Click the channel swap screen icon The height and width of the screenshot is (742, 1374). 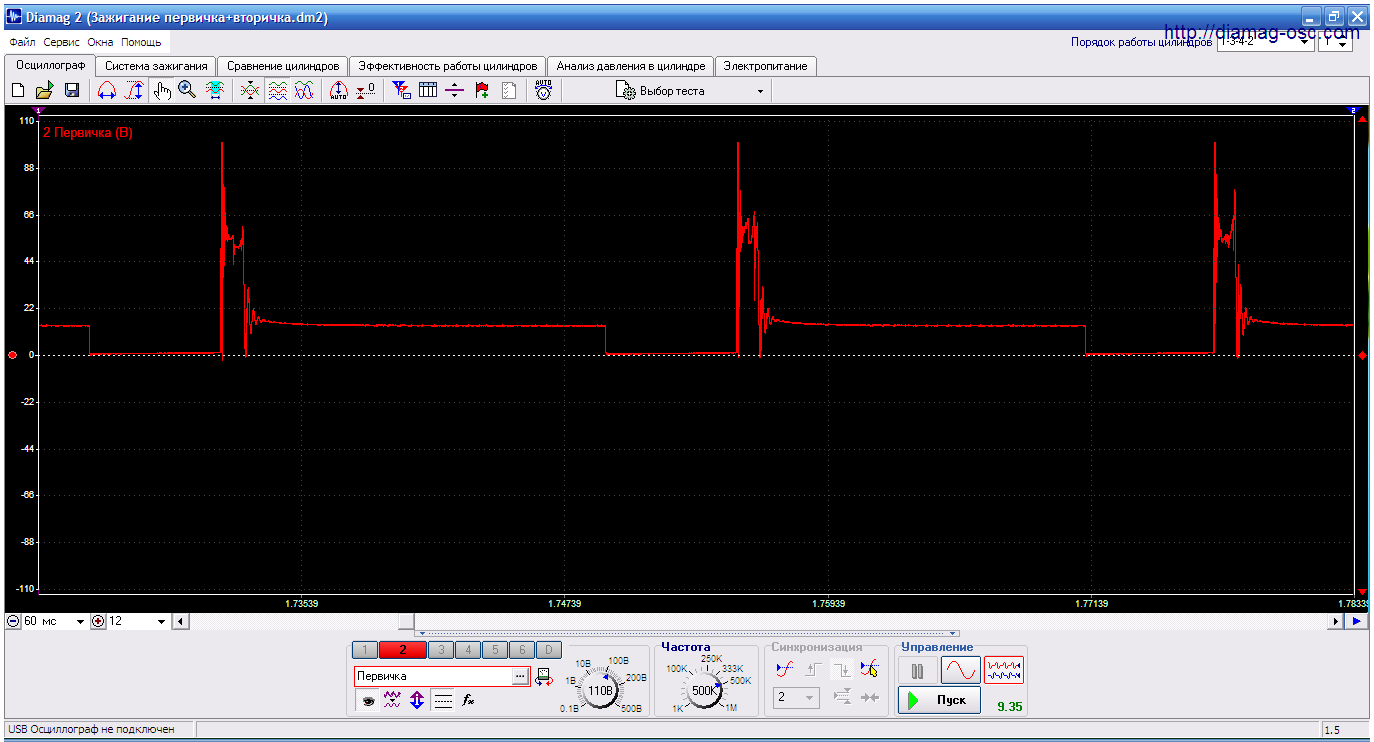[x=543, y=677]
